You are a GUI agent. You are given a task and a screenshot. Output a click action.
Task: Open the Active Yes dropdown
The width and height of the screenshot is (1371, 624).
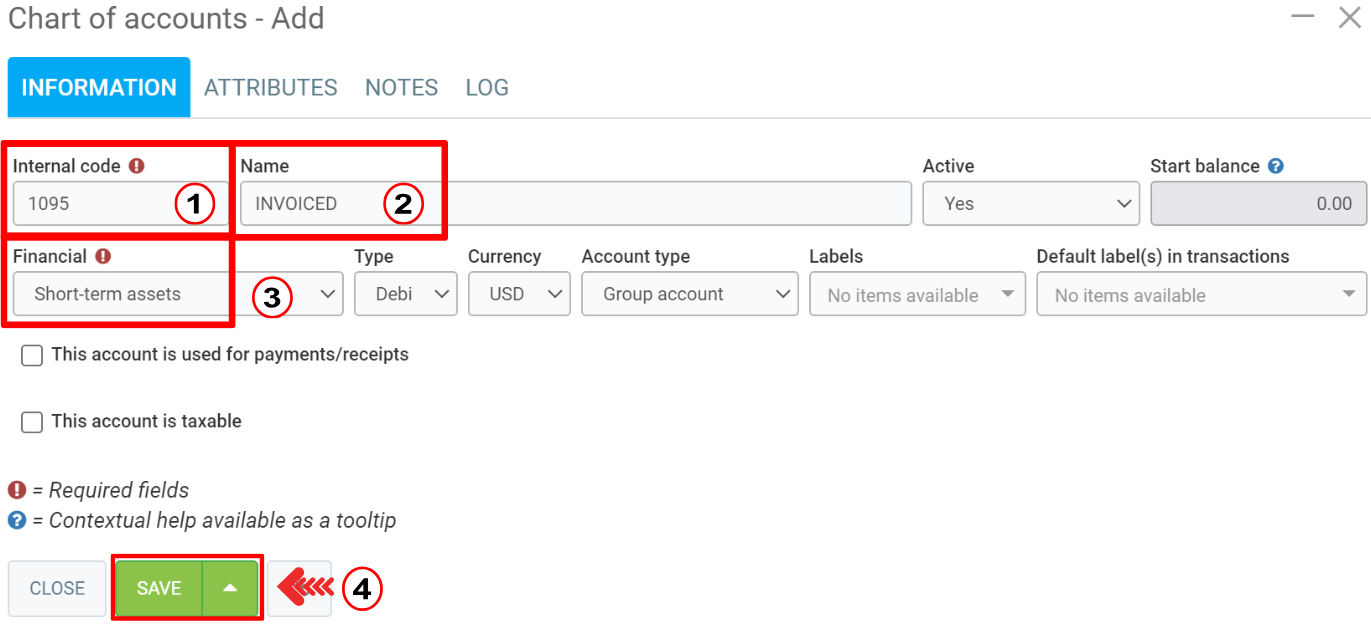pyautogui.click(x=1029, y=203)
